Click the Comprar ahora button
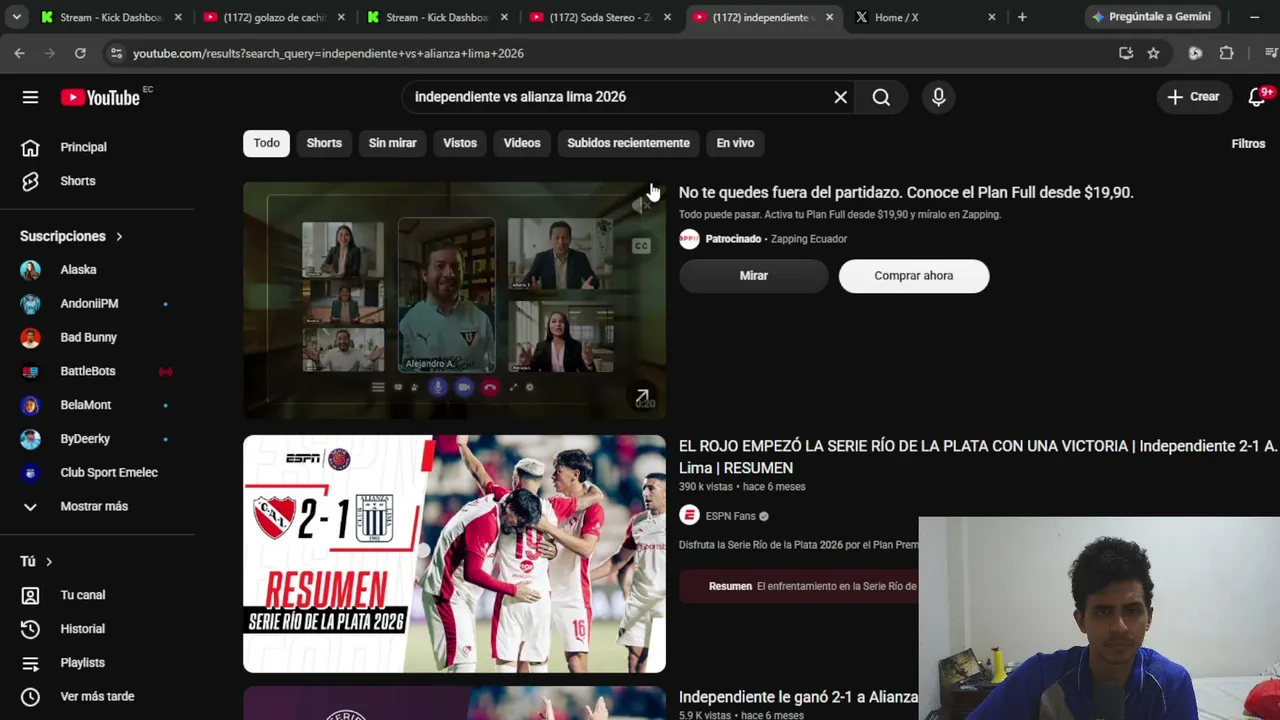The height and width of the screenshot is (720, 1280). coord(914,276)
